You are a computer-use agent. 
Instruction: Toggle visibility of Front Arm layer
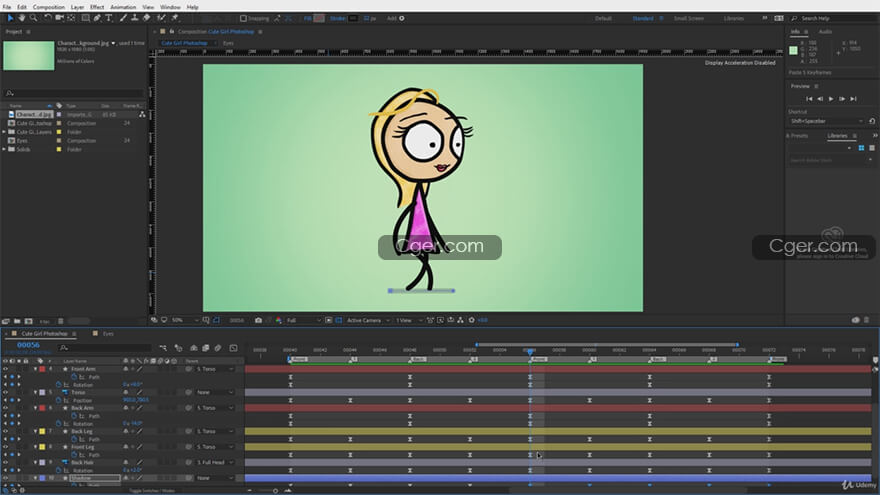tap(6, 369)
